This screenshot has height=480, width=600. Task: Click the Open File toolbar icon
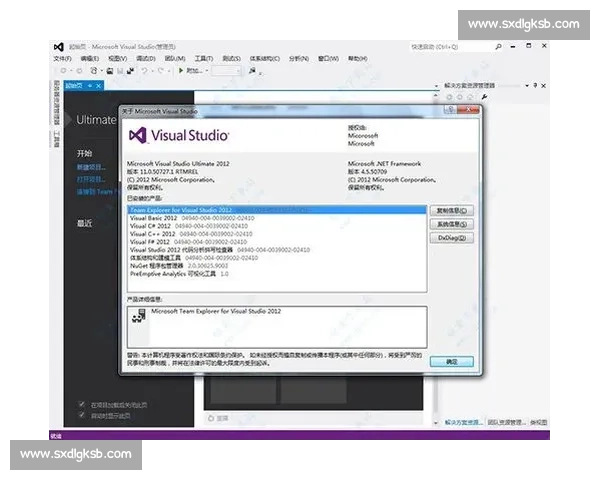coord(110,71)
